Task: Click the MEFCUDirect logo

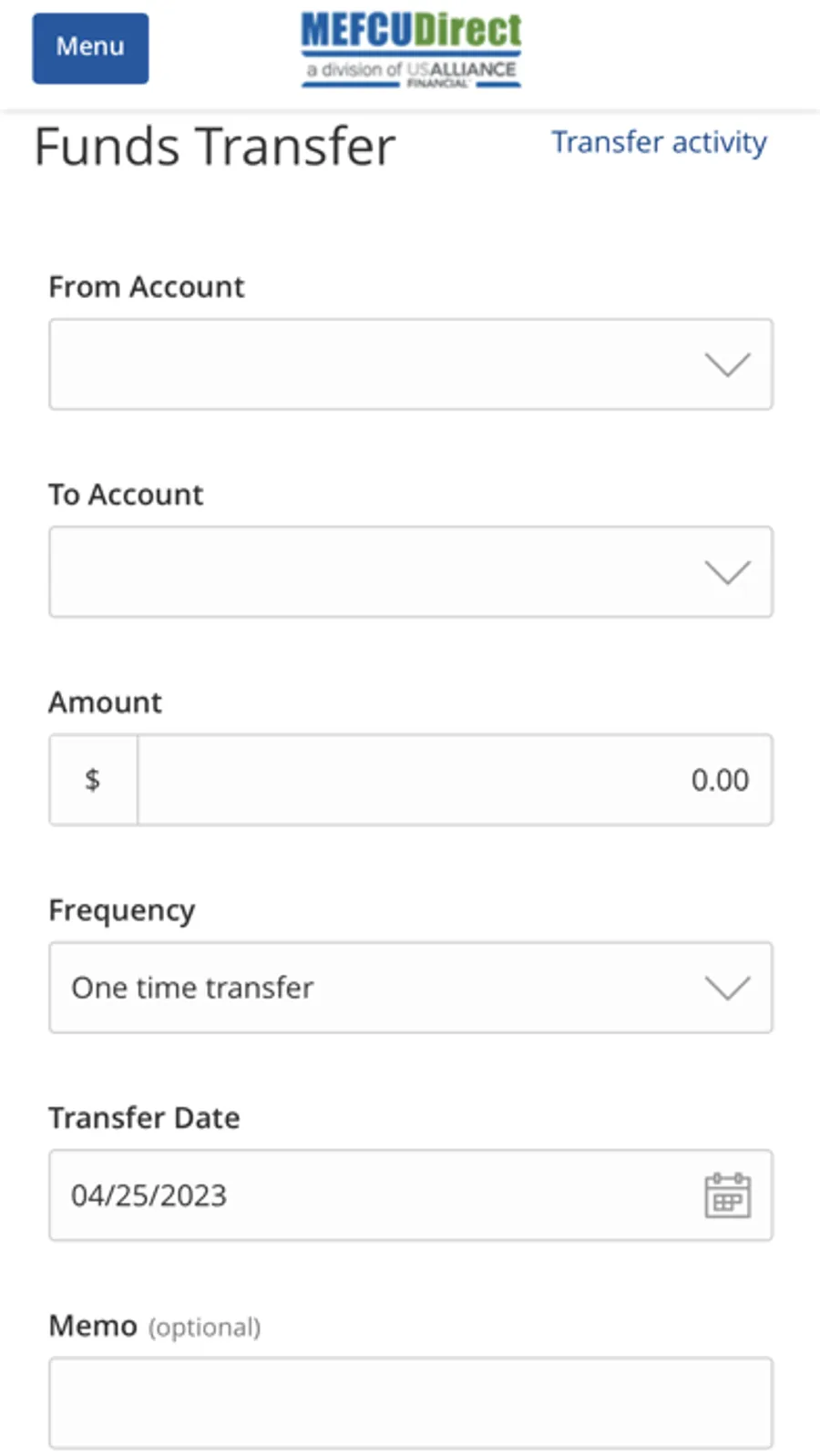Action: (x=411, y=50)
